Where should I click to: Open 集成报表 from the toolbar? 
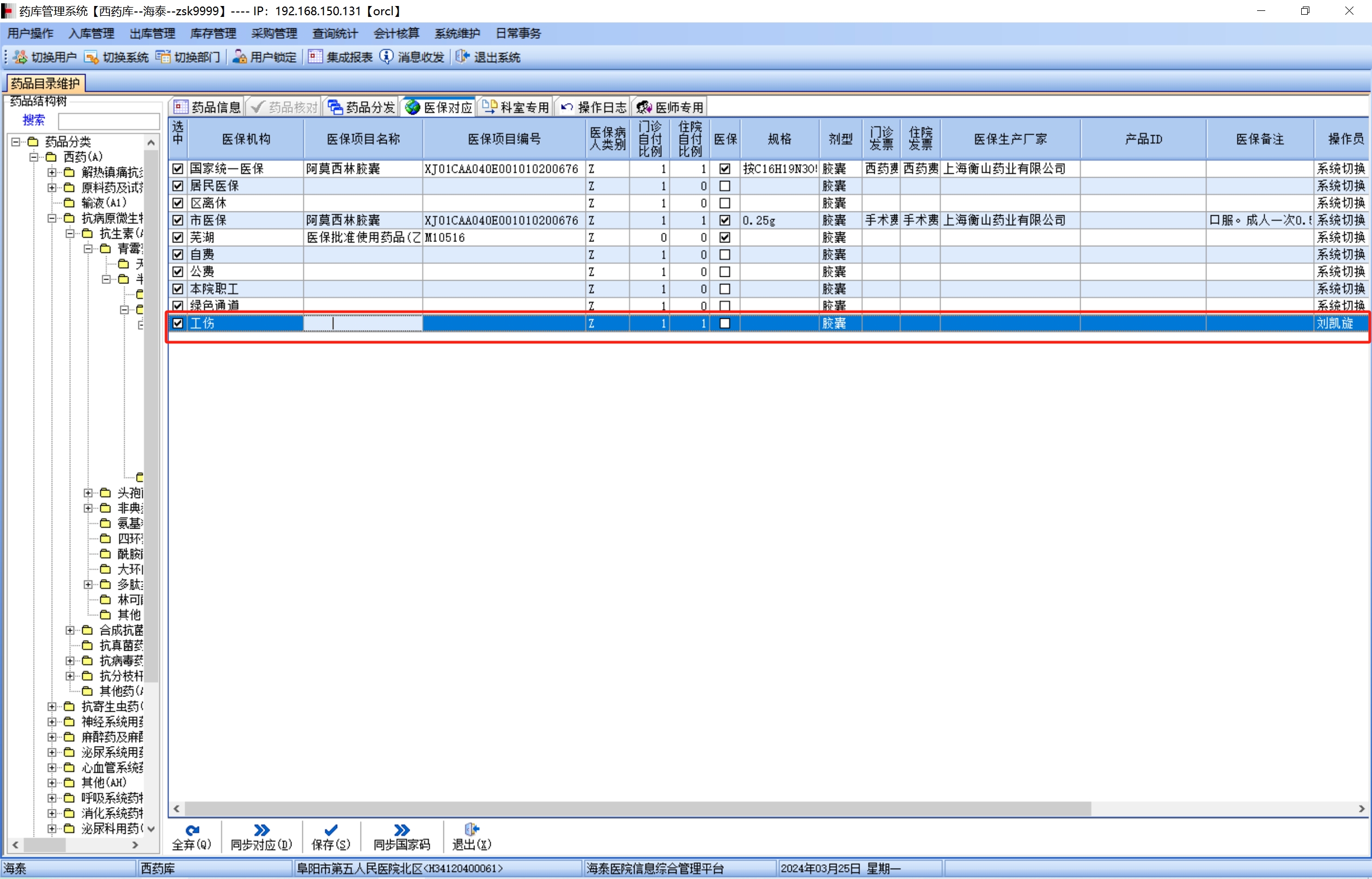tap(340, 57)
